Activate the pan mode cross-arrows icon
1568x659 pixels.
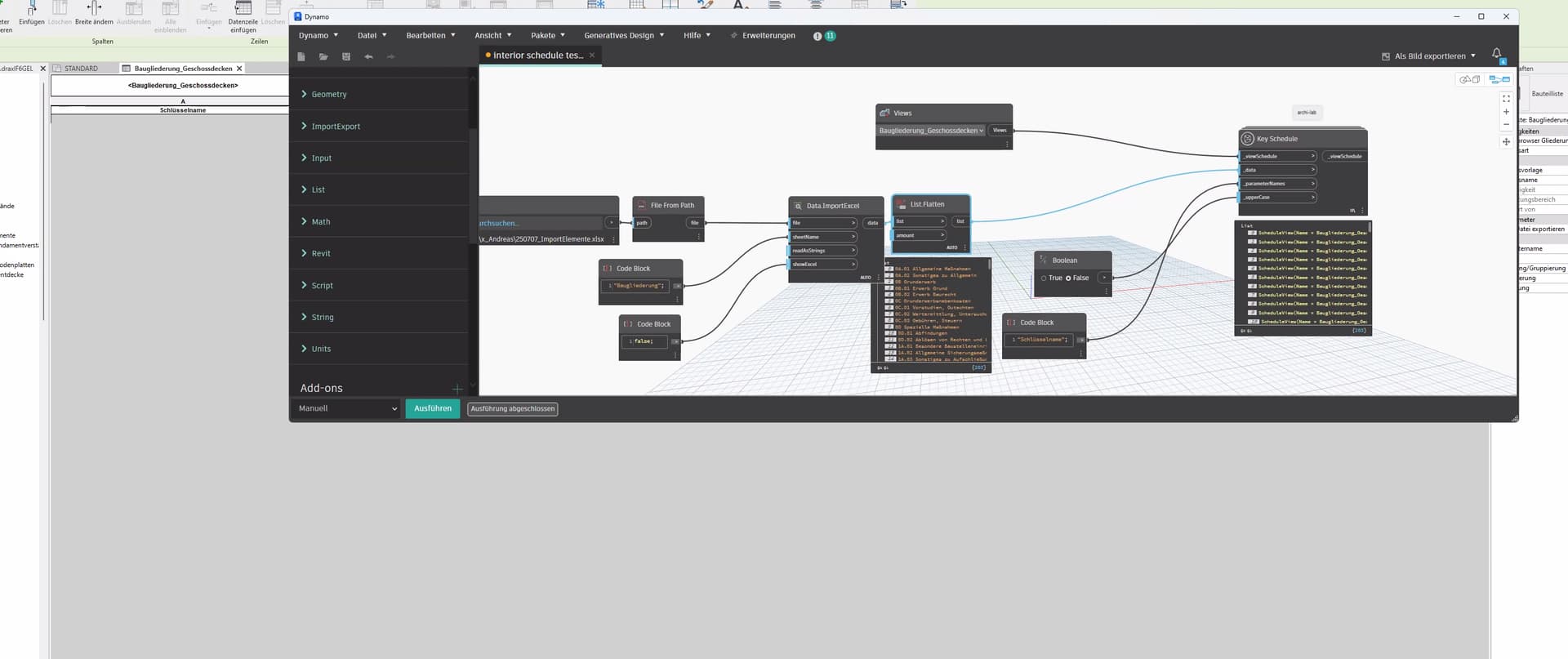(x=1506, y=141)
